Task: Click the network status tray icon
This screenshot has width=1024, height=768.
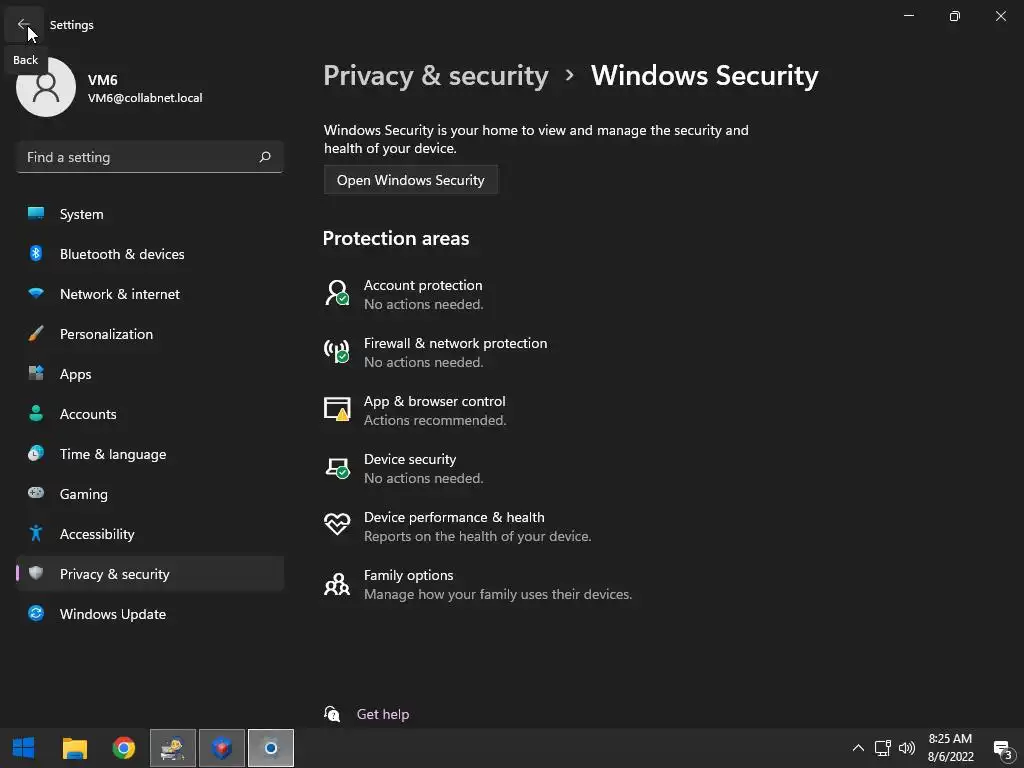Action: pos(882,748)
